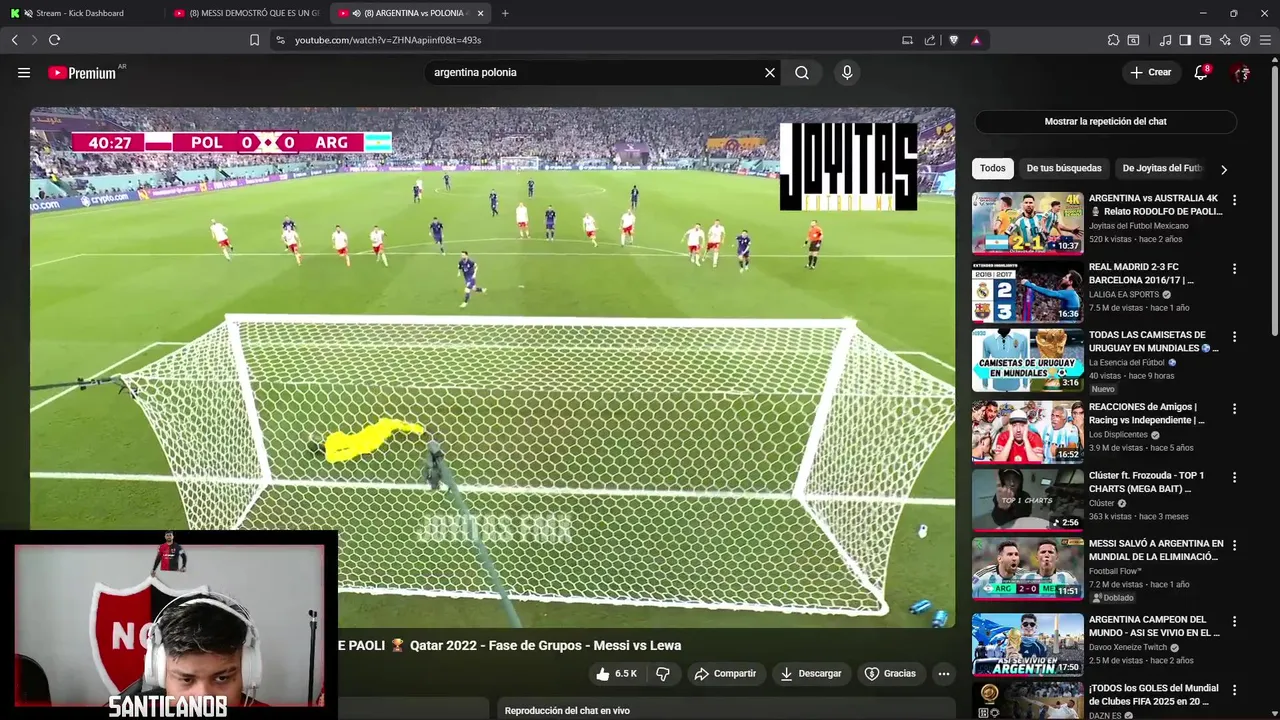
Task: Open a new browser tab plus
Action: [505, 13]
